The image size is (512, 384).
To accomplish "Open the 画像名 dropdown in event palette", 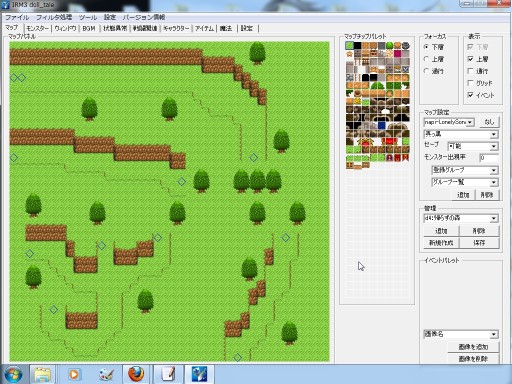I will point(461,334).
